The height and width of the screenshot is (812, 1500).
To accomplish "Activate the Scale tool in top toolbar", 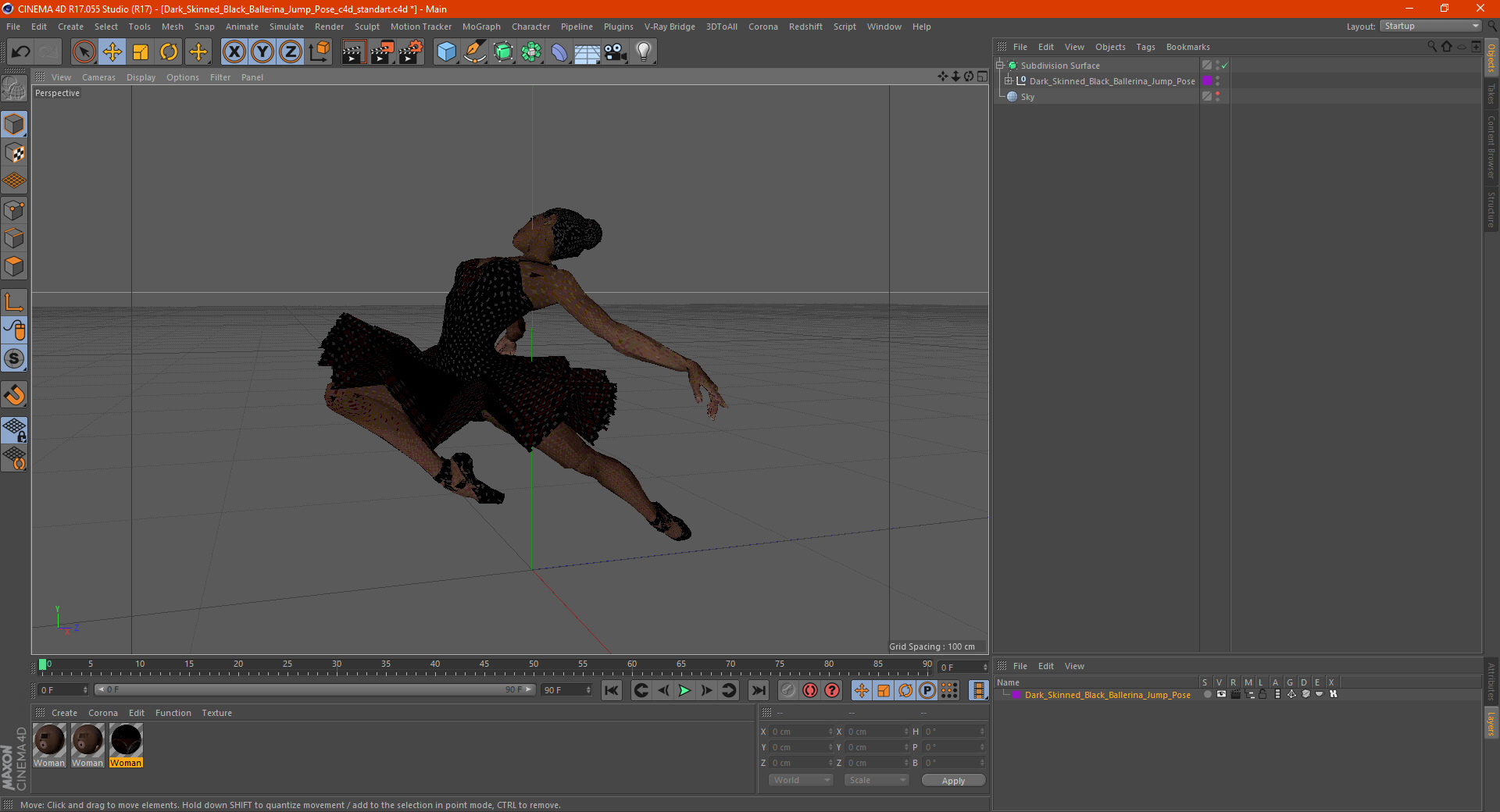I will (141, 52).
